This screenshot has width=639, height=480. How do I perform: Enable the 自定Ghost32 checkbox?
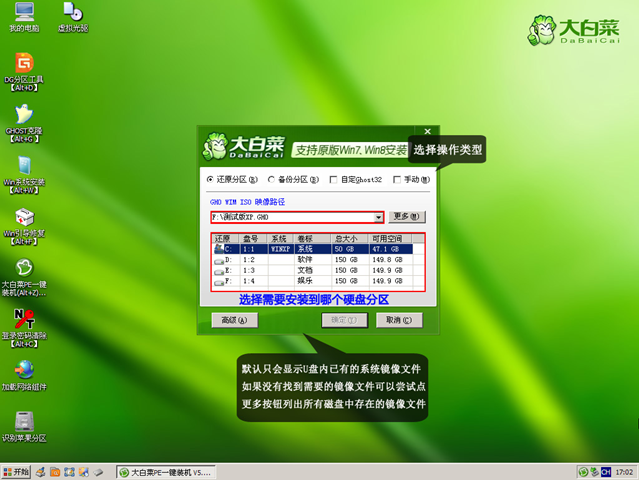[x=333, y=180]
